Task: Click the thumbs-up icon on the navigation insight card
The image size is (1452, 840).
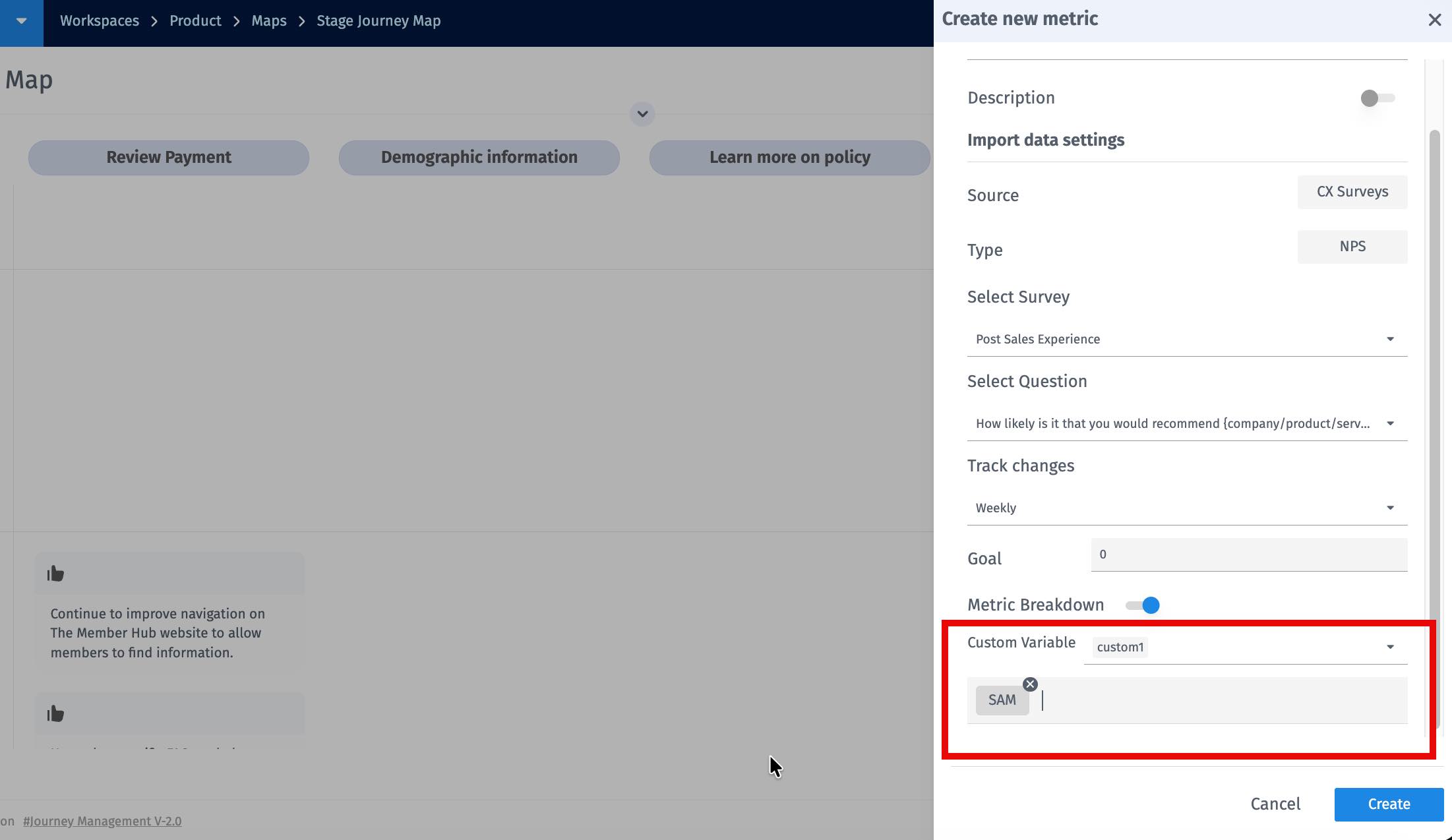Action: pos(55,573)
